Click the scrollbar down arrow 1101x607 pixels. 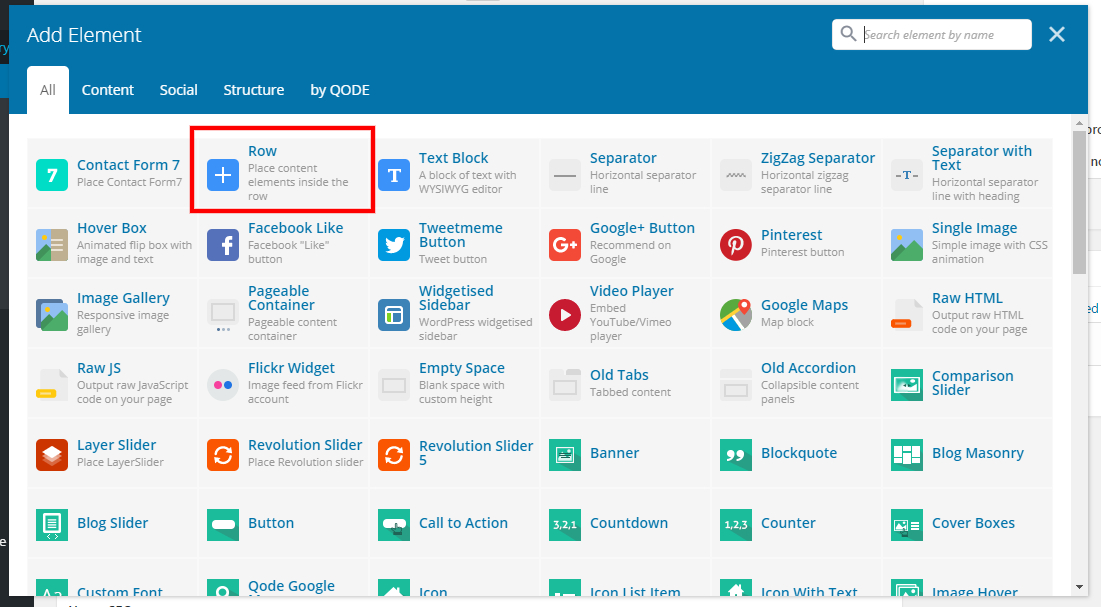[1079, 587]
